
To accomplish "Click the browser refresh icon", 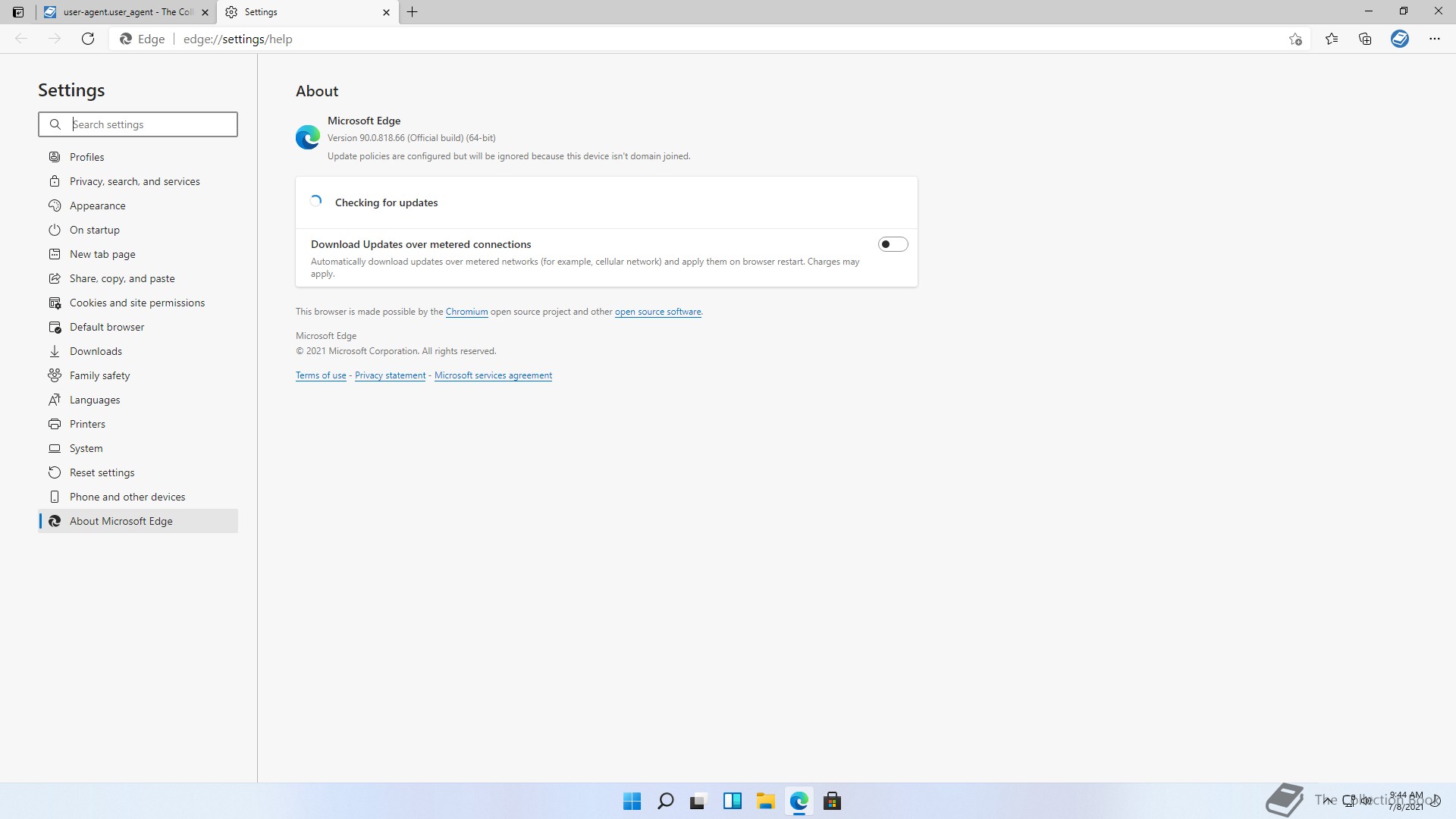I will (x=88, y=39).
